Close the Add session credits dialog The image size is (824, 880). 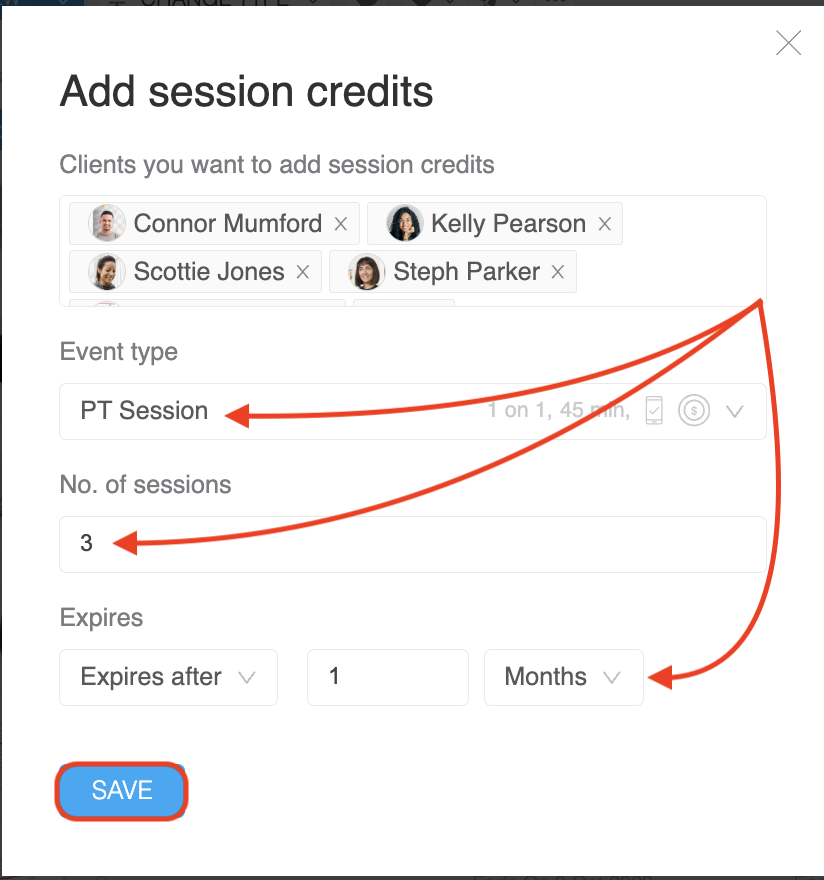(x=788, y=43)
